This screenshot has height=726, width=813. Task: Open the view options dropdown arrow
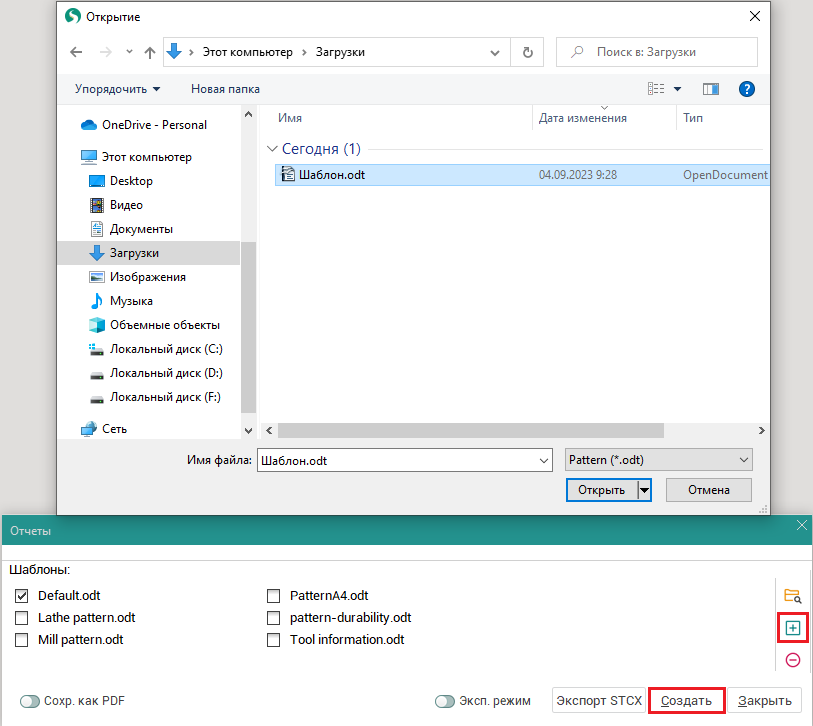pyautogui.click(x=677, y=89)
